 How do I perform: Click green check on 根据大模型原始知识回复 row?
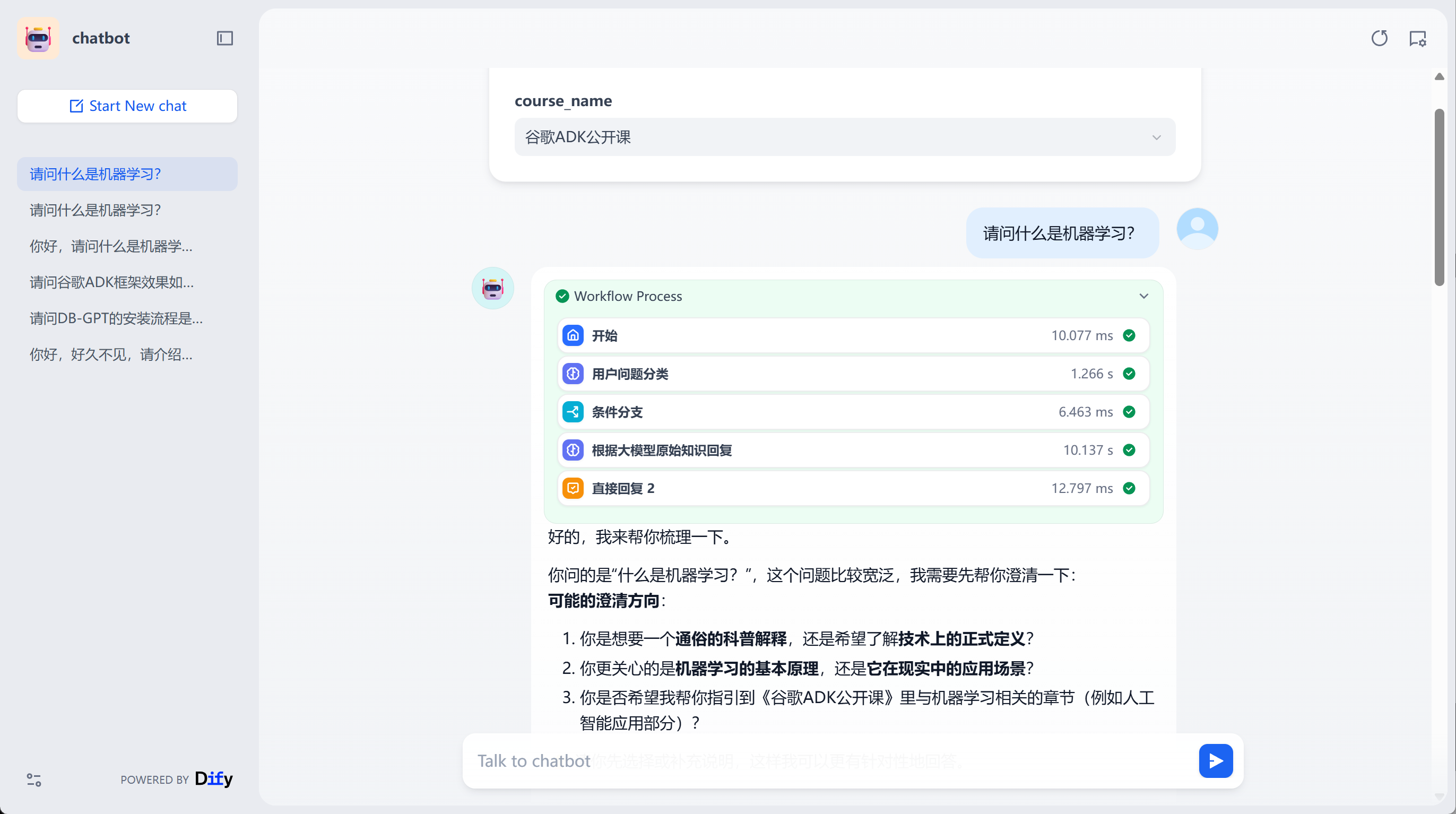(1129, 450)
